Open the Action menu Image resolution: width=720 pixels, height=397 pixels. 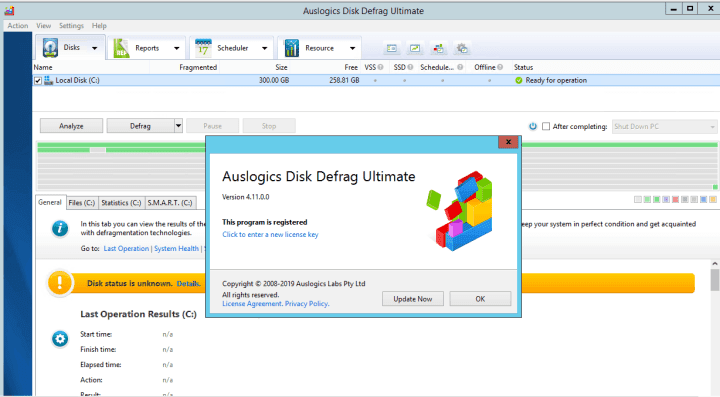[x=17, y=26]
